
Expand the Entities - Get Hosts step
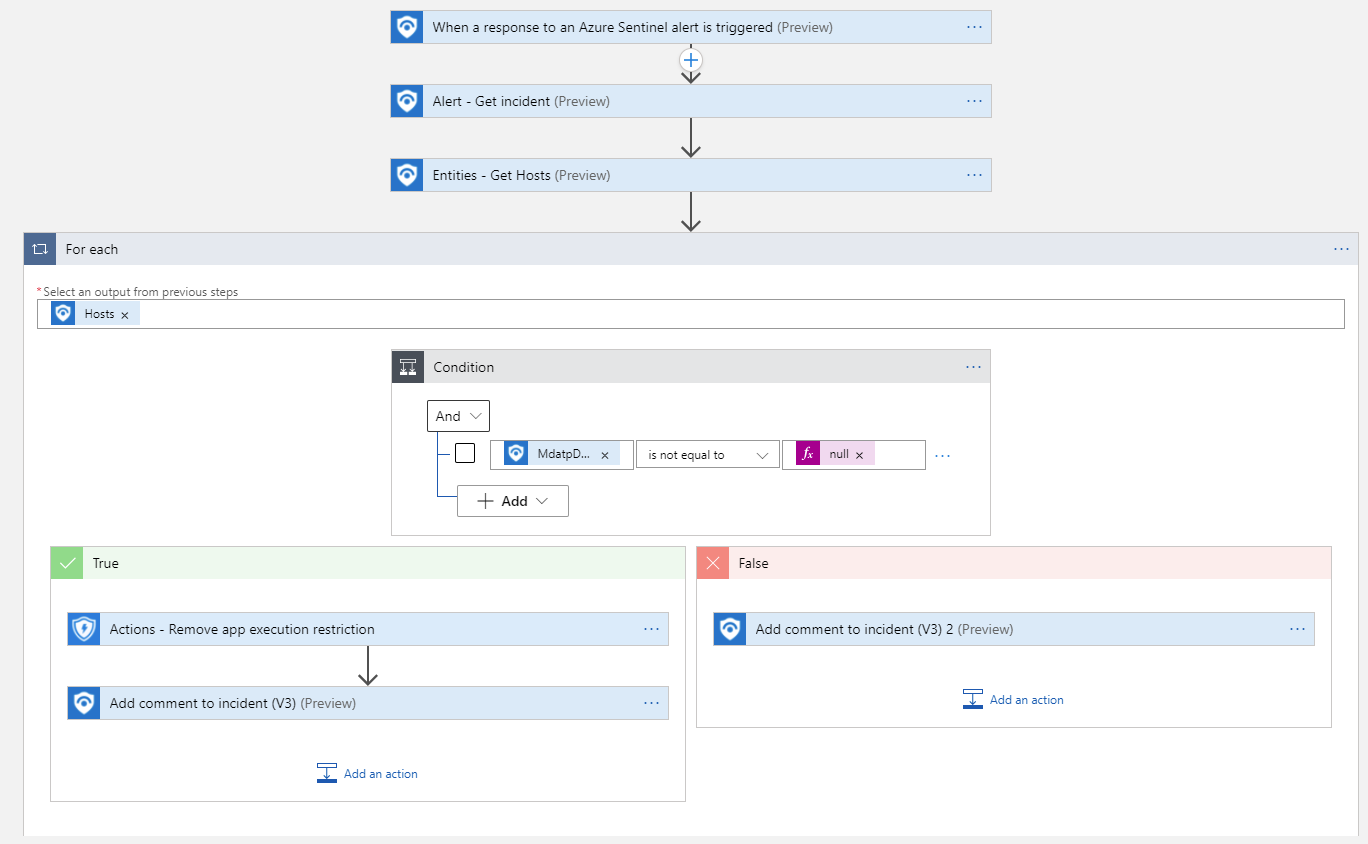[x=691, y=175]
